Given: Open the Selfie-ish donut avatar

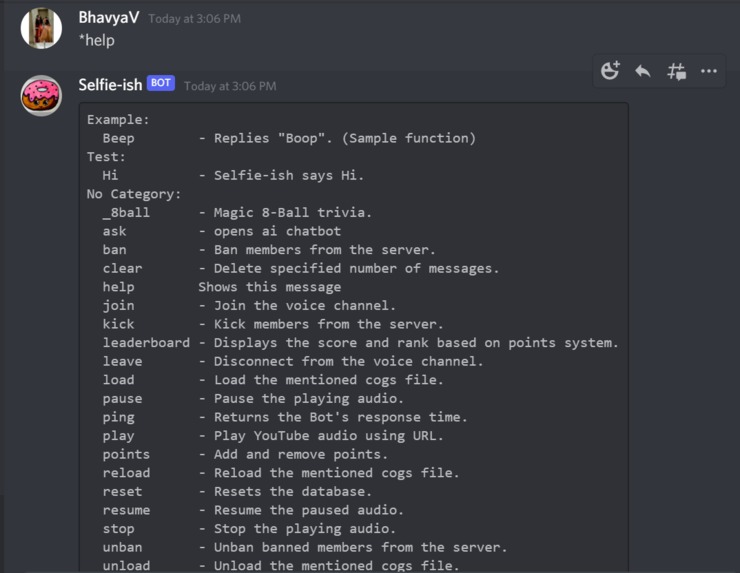Looking at the screenshot, I should pos(42,96).
